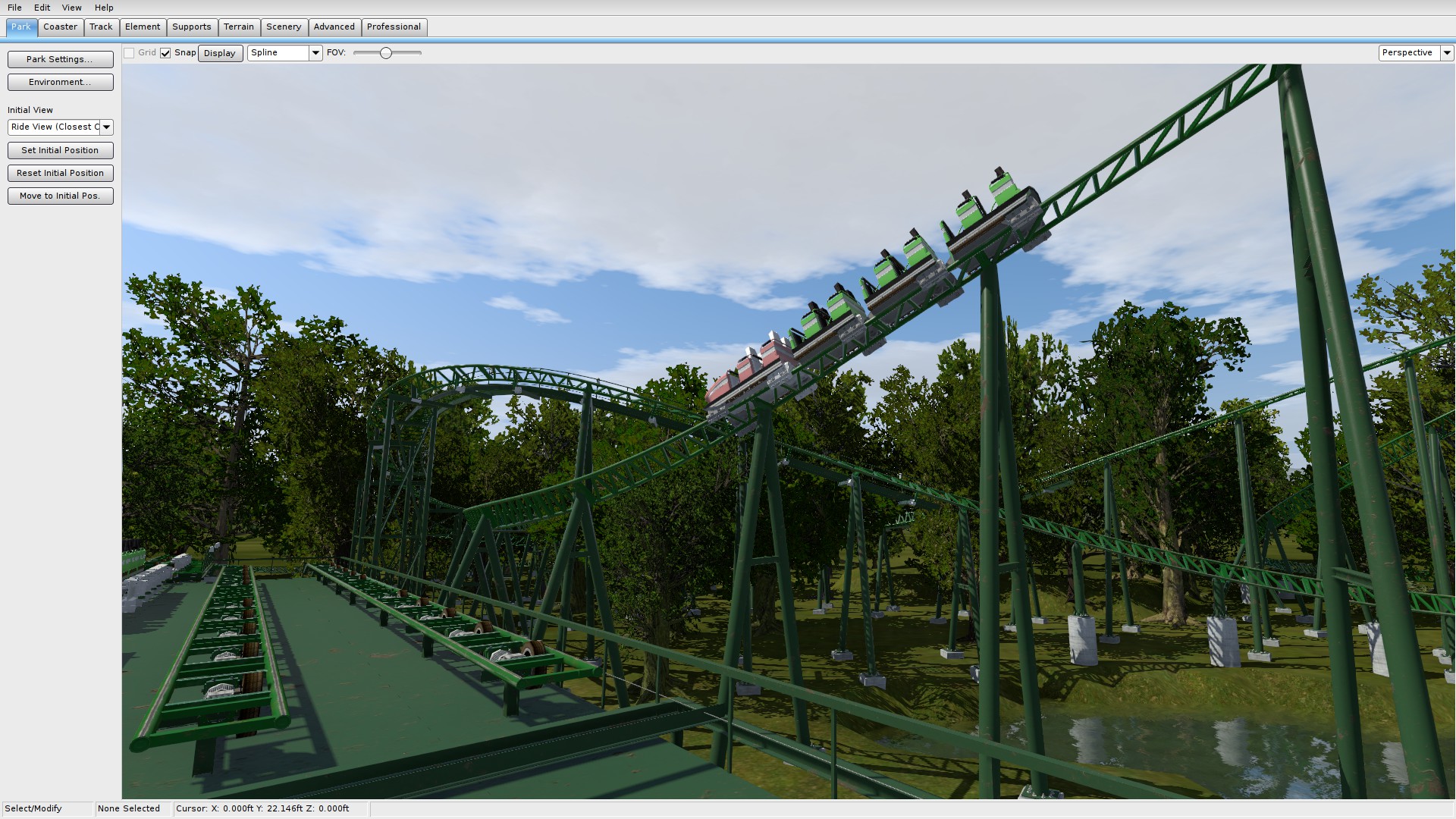Switch to the Professional tab
1456x819 pixels.
(x=394, y=27)
